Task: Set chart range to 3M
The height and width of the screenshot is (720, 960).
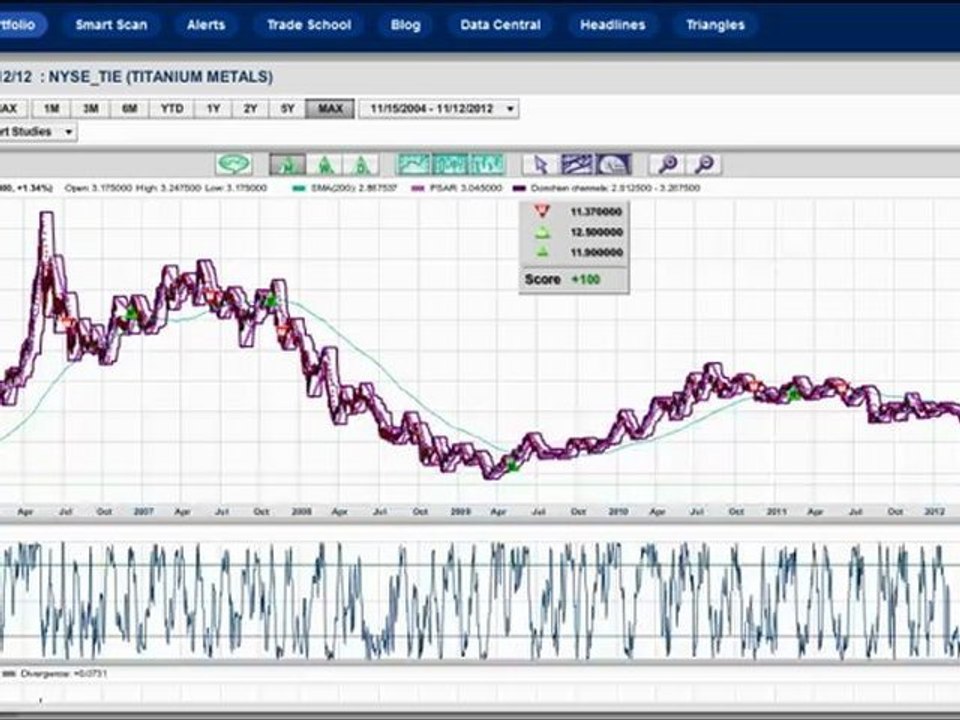Action: coord(91,109)
